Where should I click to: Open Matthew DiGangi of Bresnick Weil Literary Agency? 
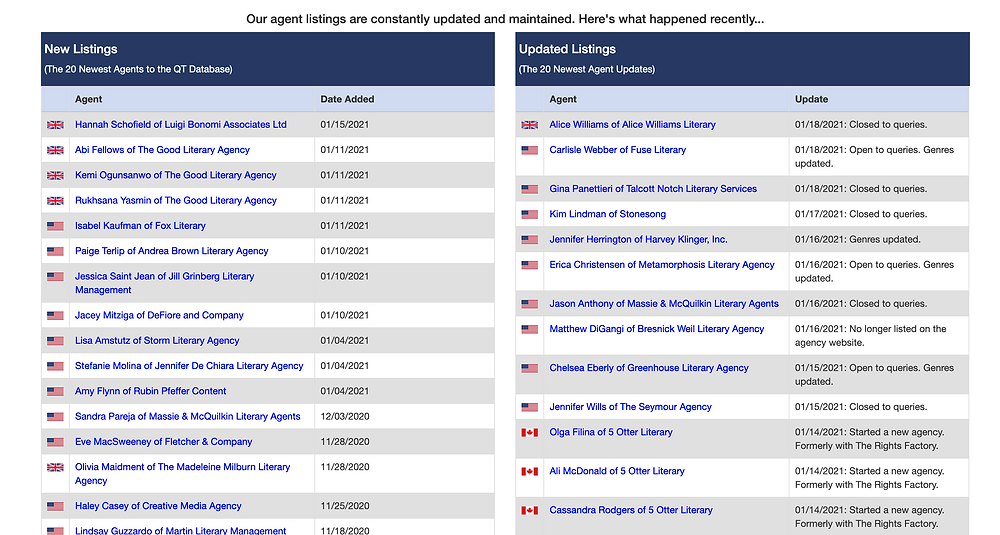pos(656,329)
